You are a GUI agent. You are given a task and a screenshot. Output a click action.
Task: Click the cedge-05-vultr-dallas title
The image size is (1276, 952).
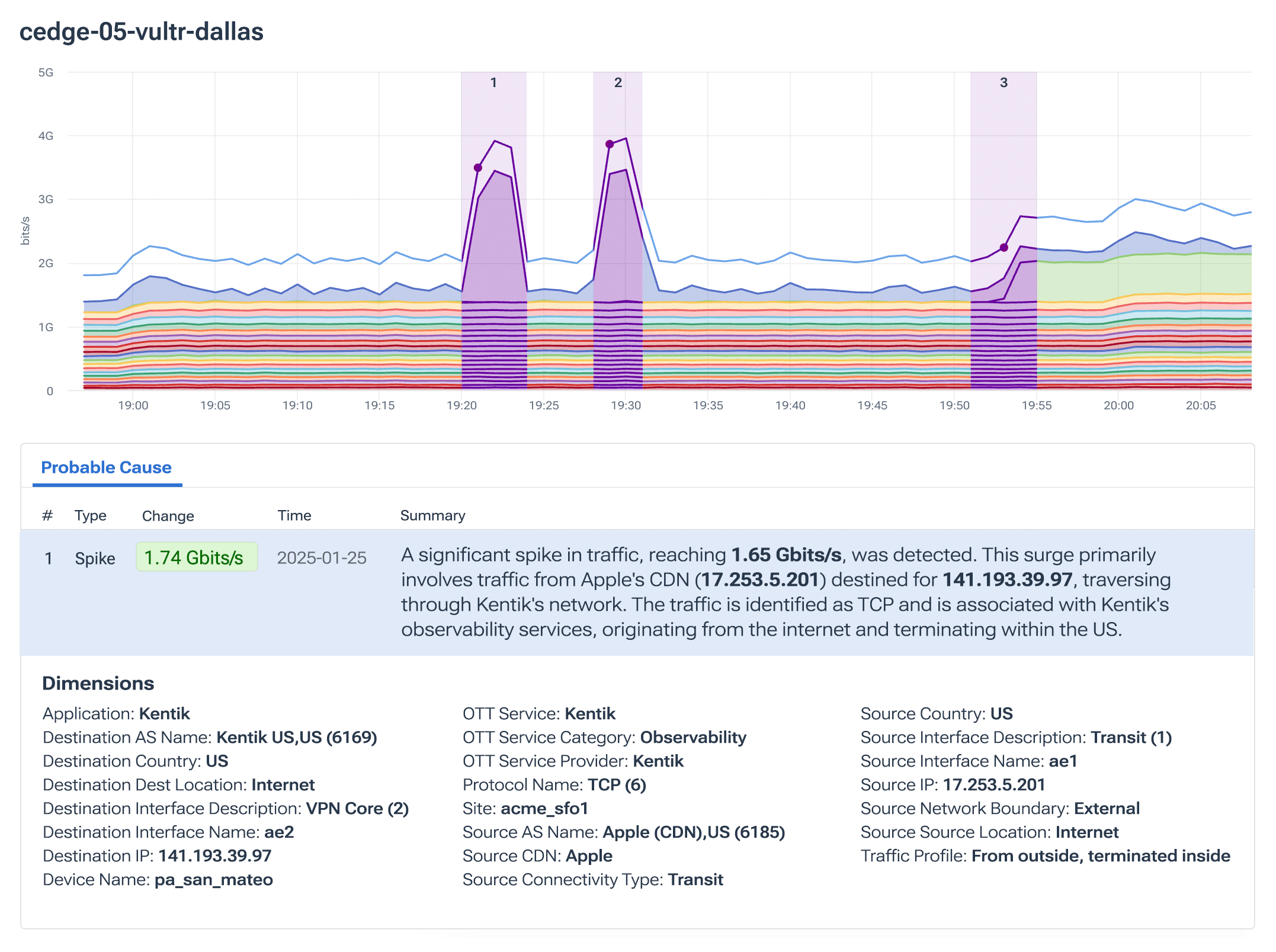(141, 31)
